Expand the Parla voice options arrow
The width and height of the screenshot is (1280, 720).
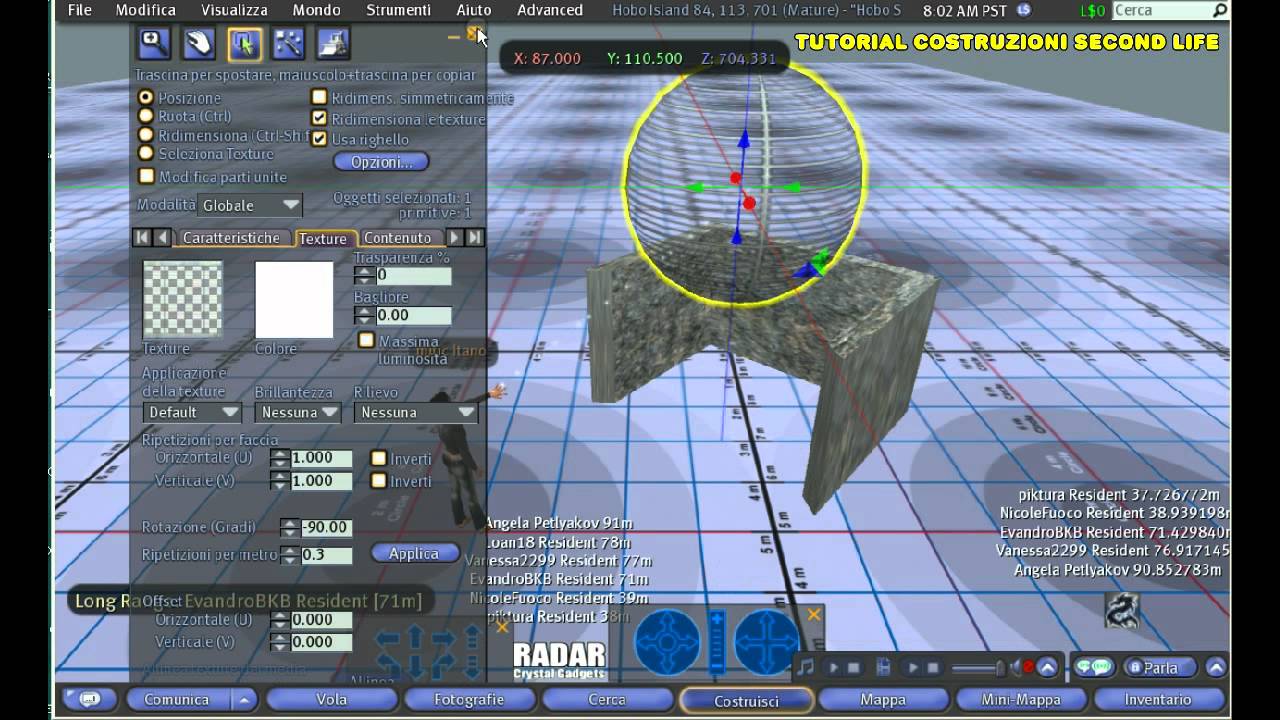tap(1216, 667)
